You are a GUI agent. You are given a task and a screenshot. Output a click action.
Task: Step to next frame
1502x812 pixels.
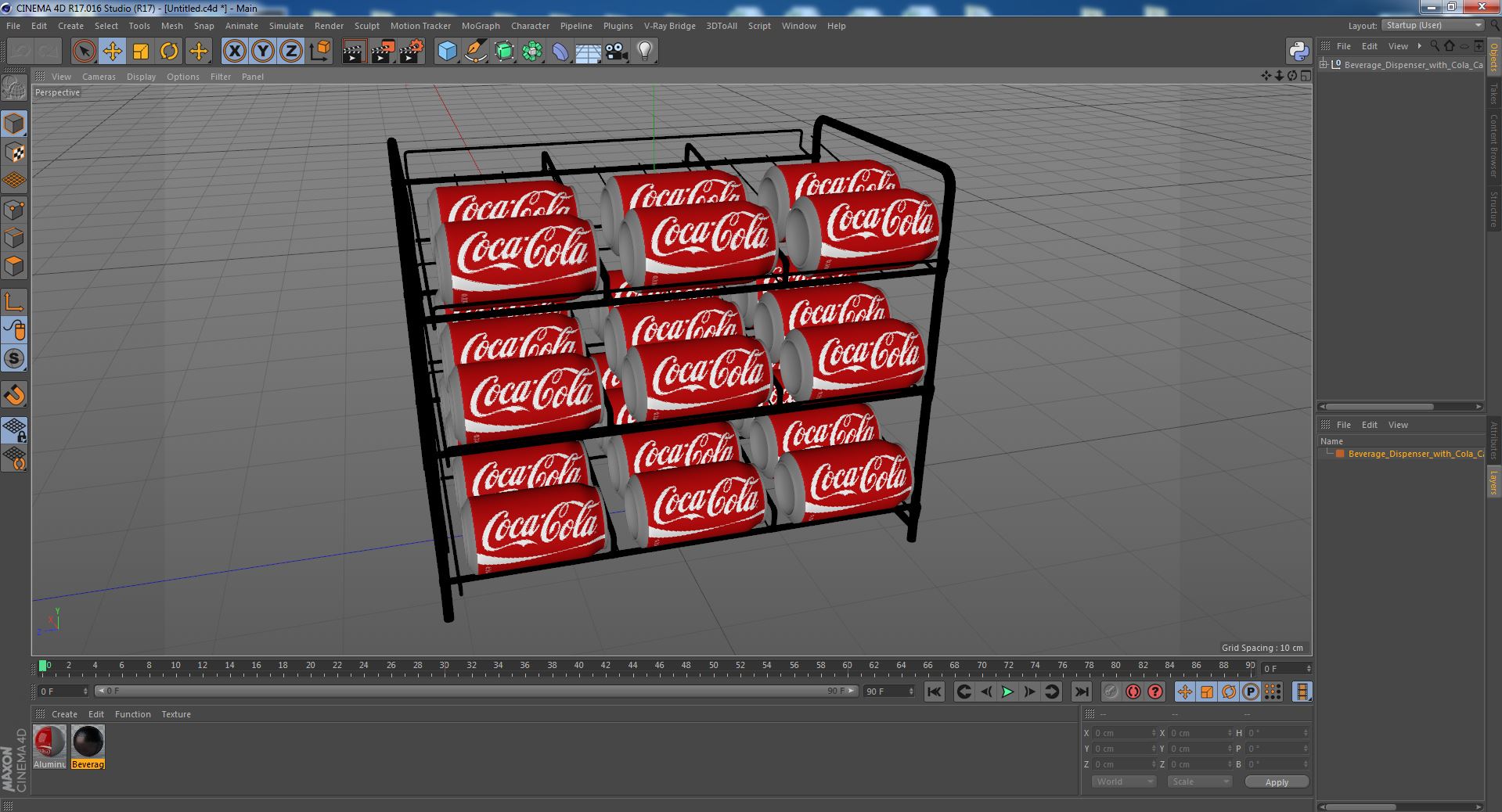pyautogui.click(x=1029, y=692)
